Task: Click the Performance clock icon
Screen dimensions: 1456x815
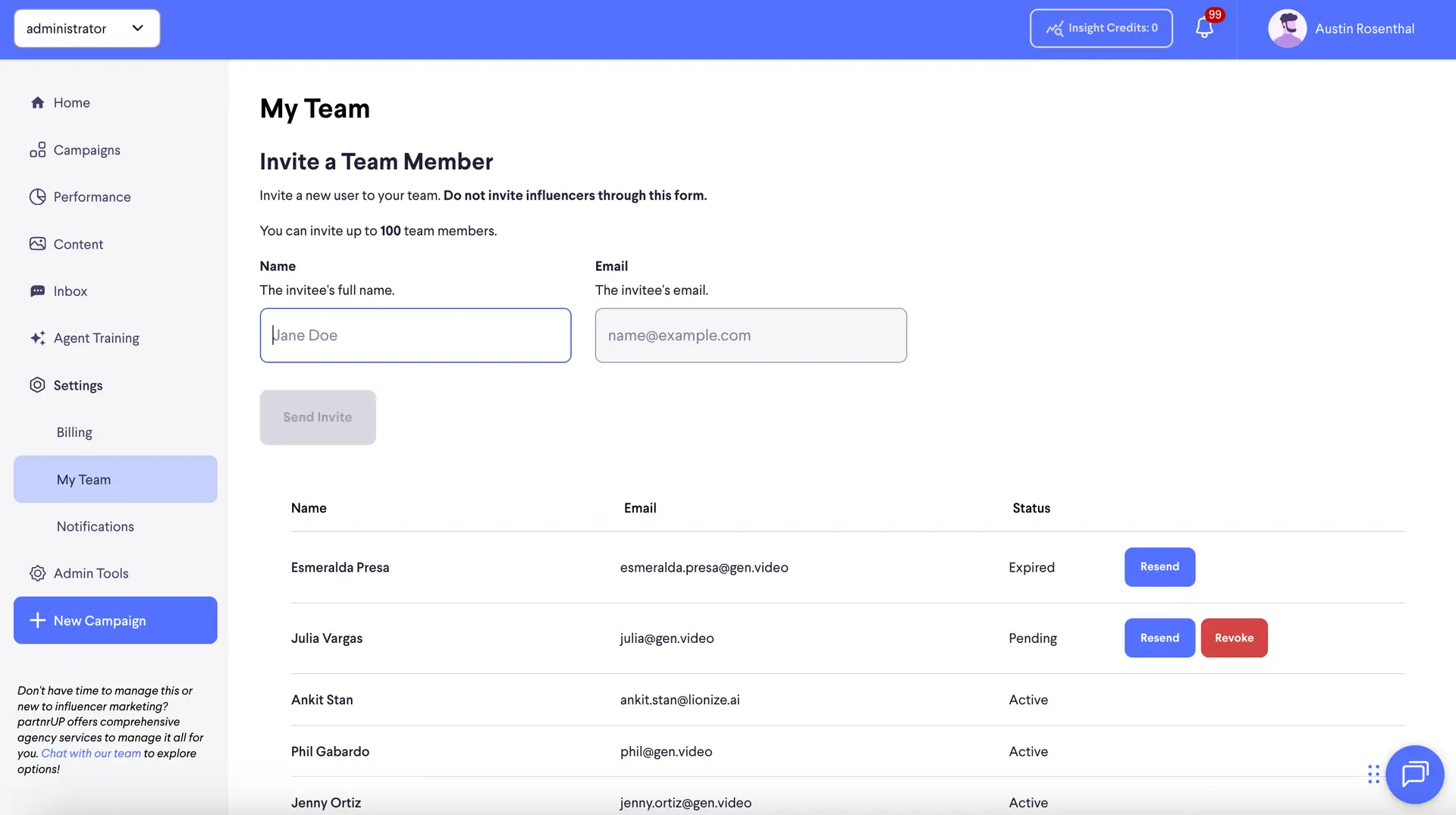Action: tap(37, 196)
